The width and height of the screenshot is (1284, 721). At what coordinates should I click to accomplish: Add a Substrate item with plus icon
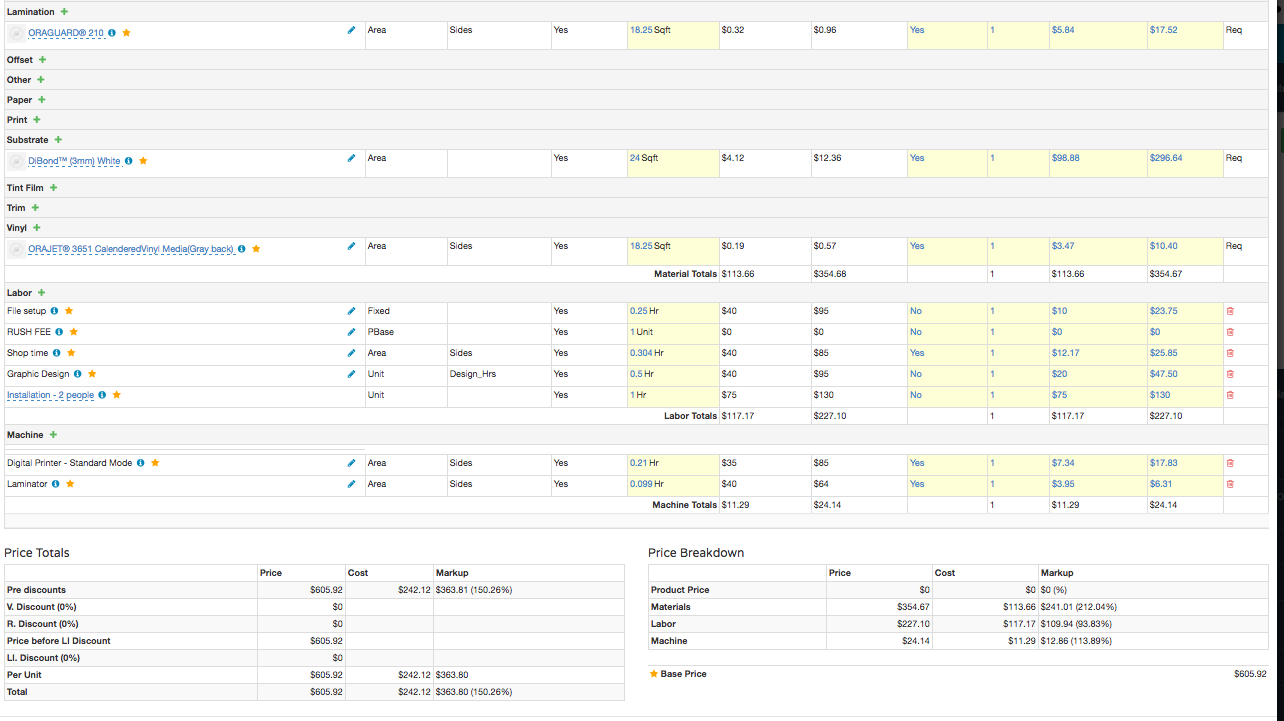tap(58, 140)
